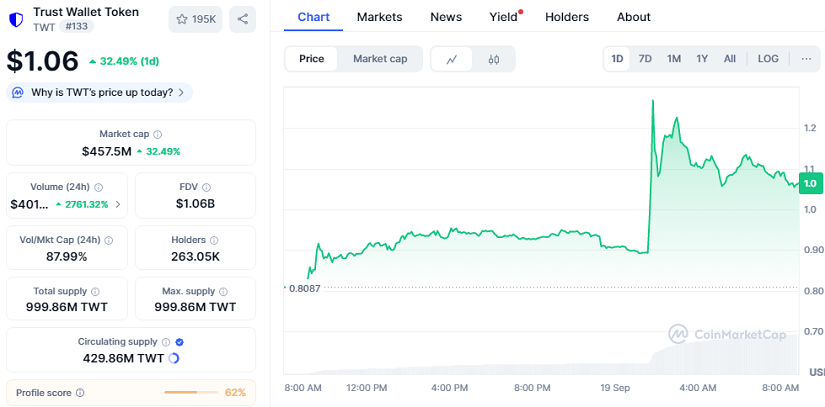825x407 pixels.
Task: Expand the Volume (24h) details chevron
Action: (x=118, y=205)
